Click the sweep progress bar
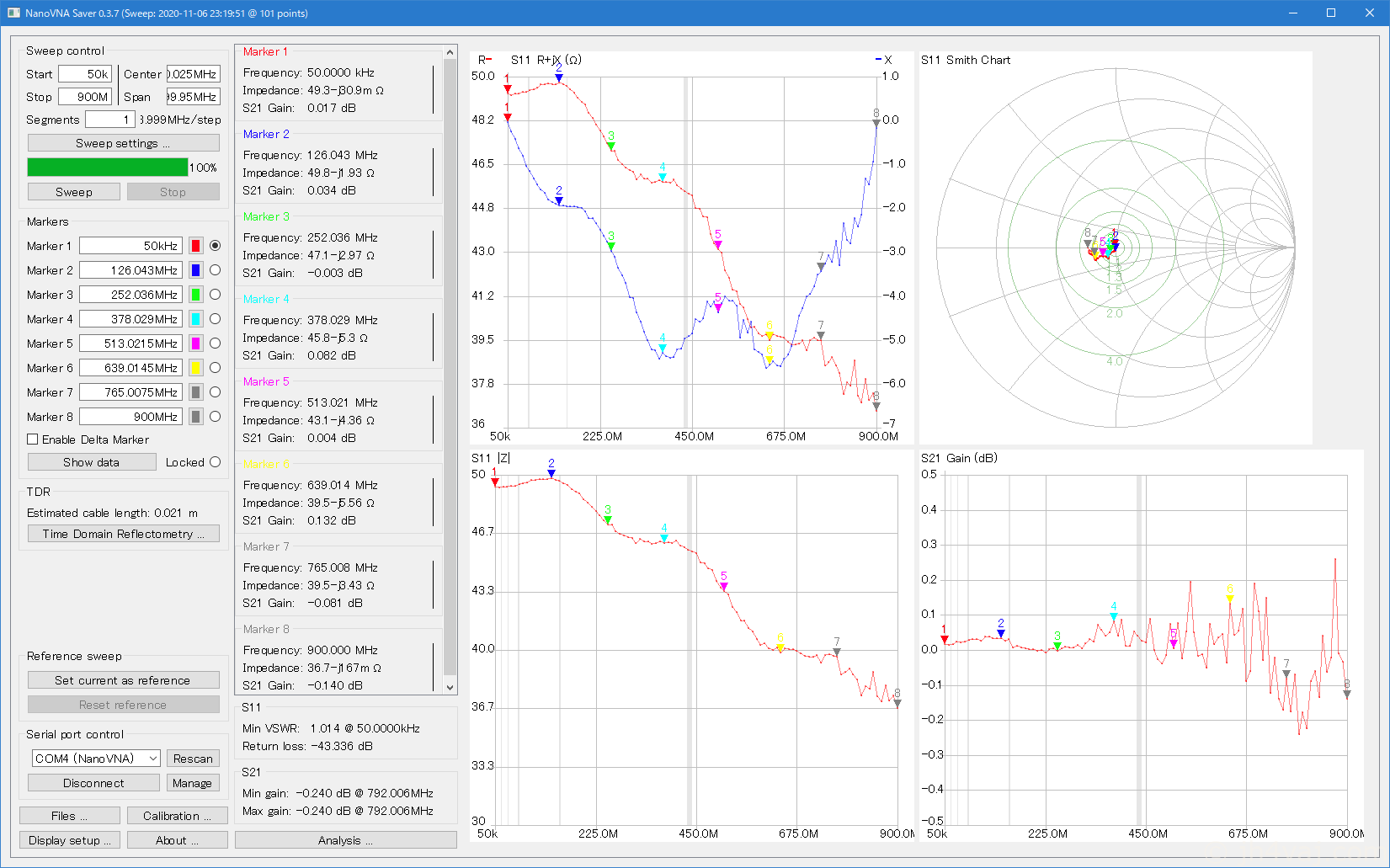This screenshot has height=868, width=1390. (x=108, y=168)
